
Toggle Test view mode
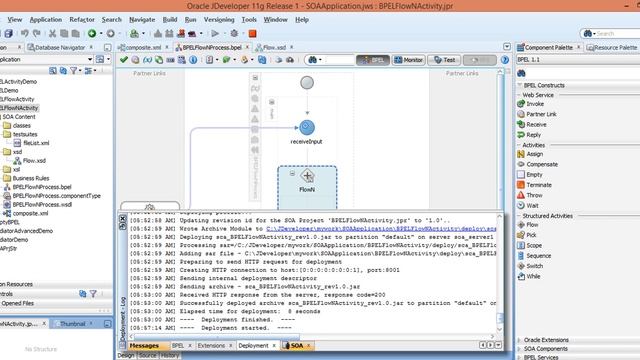pos(444,60)
